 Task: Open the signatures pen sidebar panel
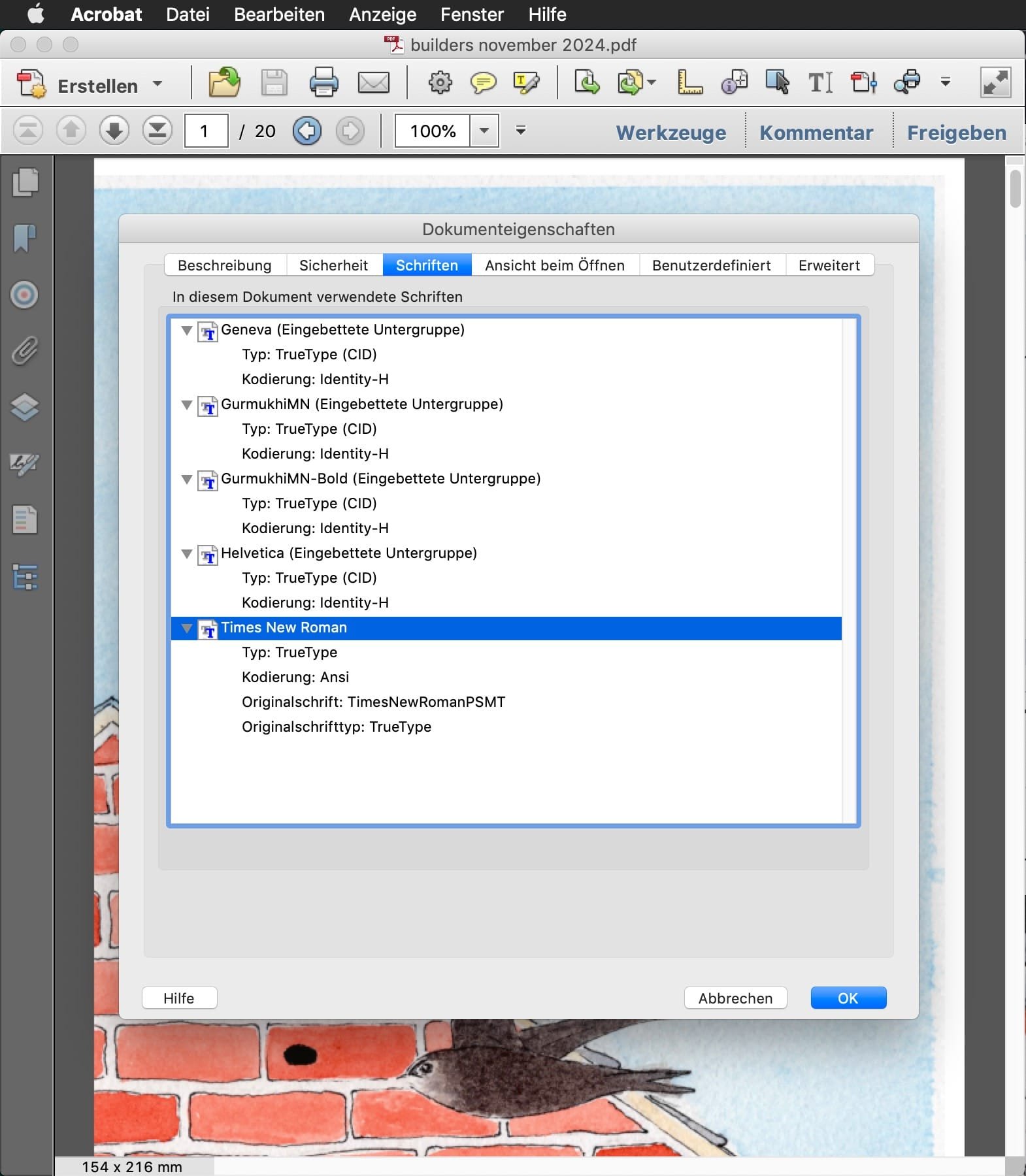point(25,464)
